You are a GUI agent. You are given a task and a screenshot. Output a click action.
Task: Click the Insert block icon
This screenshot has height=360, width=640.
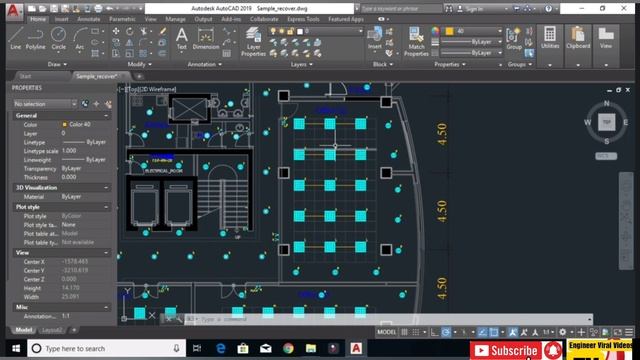374,38
